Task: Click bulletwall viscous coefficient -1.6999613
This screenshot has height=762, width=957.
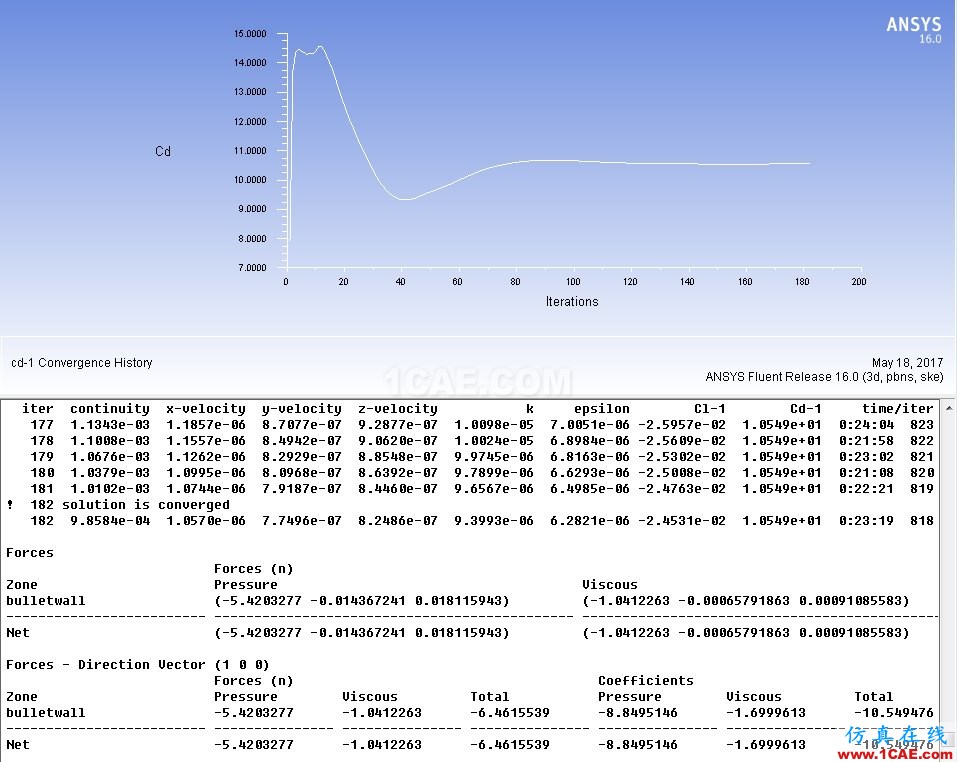Action: pos(766,713)
